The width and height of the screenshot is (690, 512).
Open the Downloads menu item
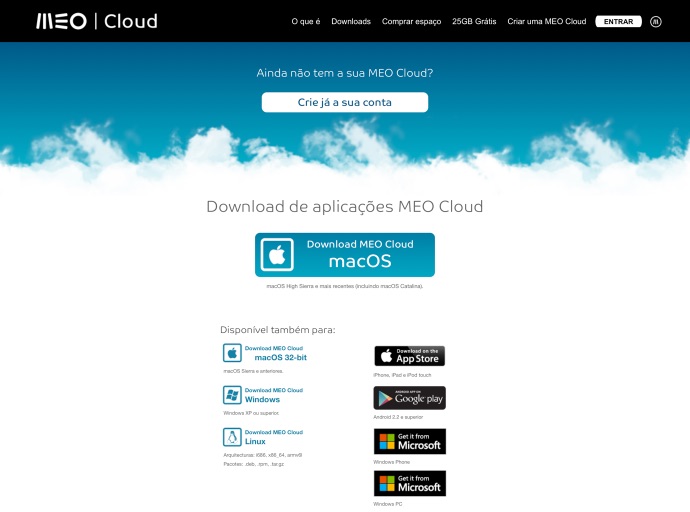click(x=351, y=21)
